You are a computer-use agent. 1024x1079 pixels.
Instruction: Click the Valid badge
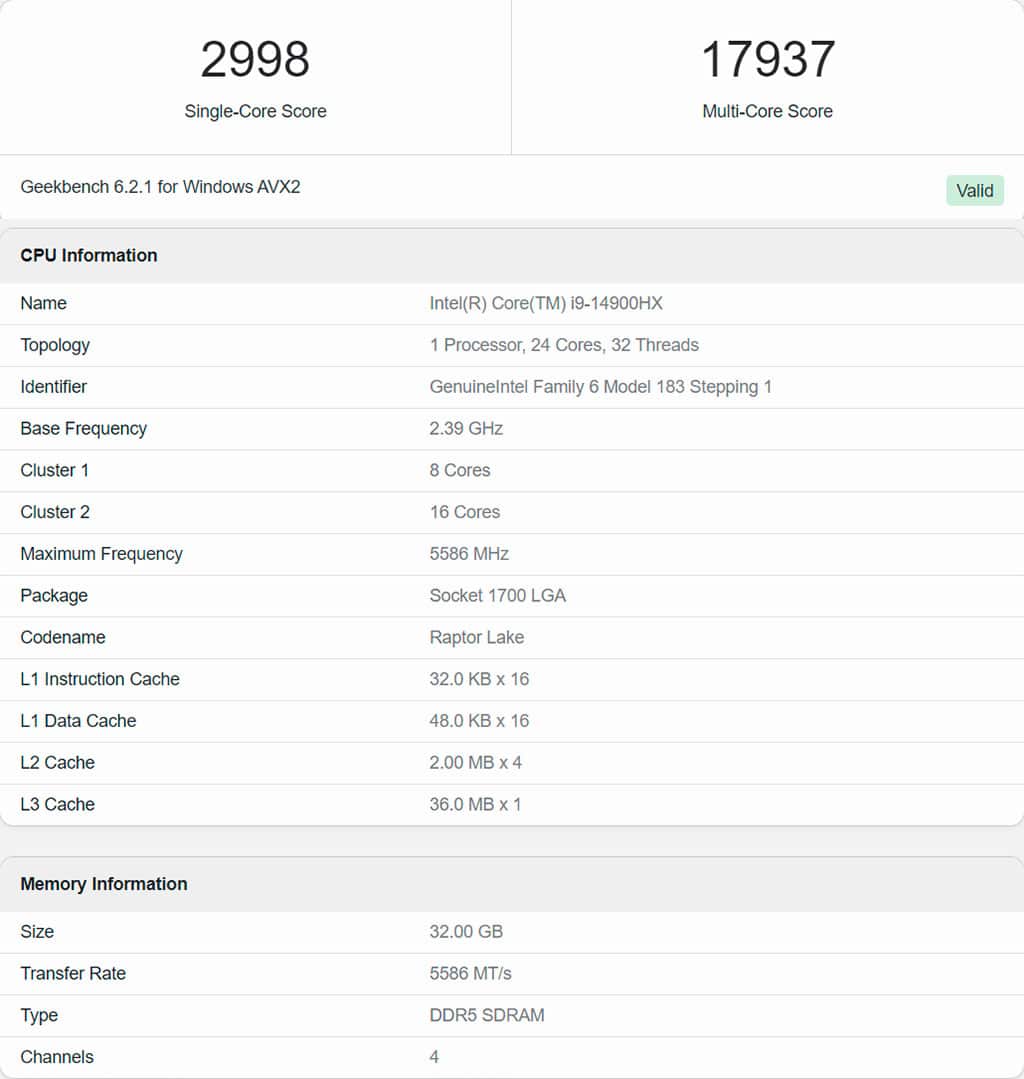pyautogui.click(x=975, y=190)
